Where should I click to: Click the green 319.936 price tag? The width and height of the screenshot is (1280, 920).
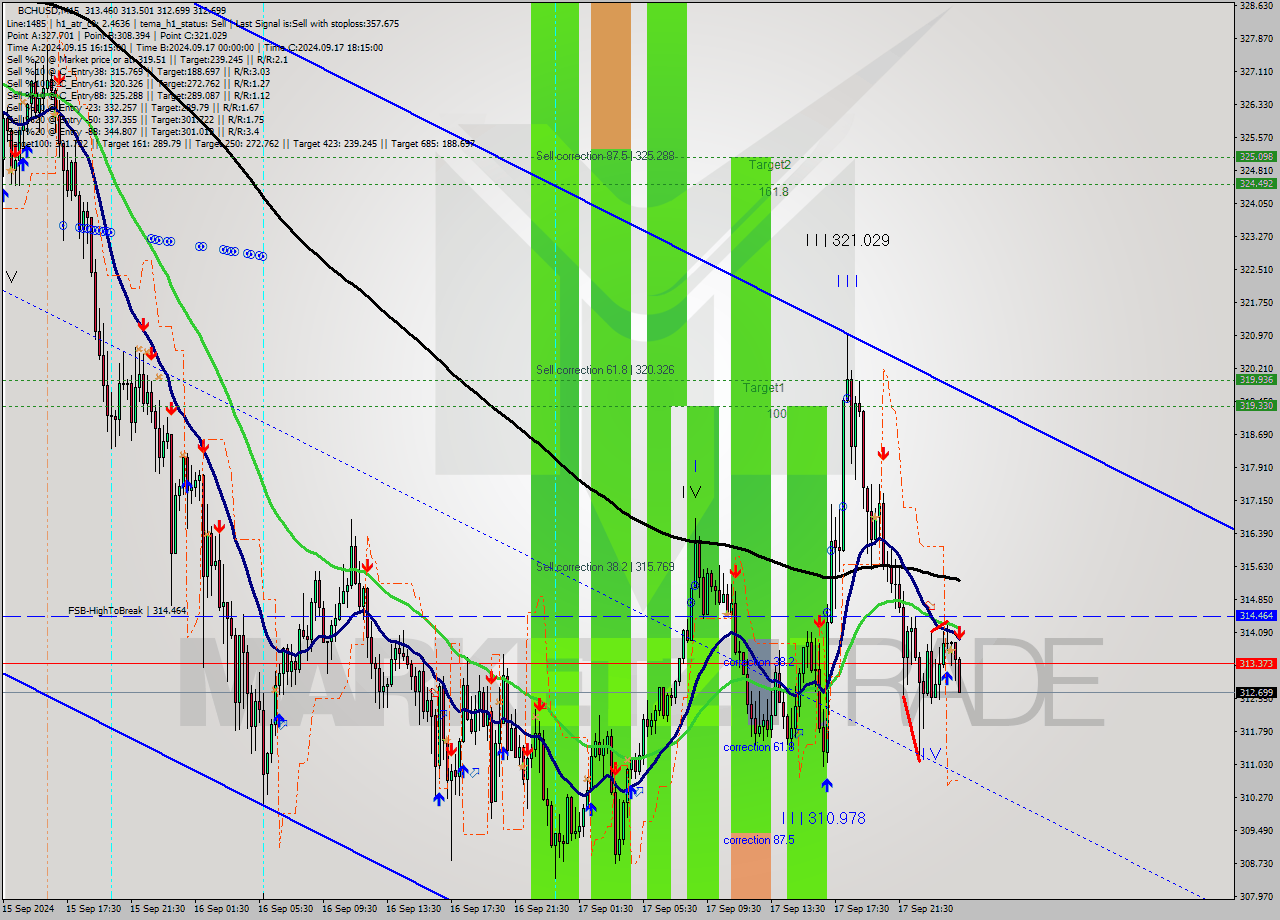pyautogui.click(x=1256, y=379)
